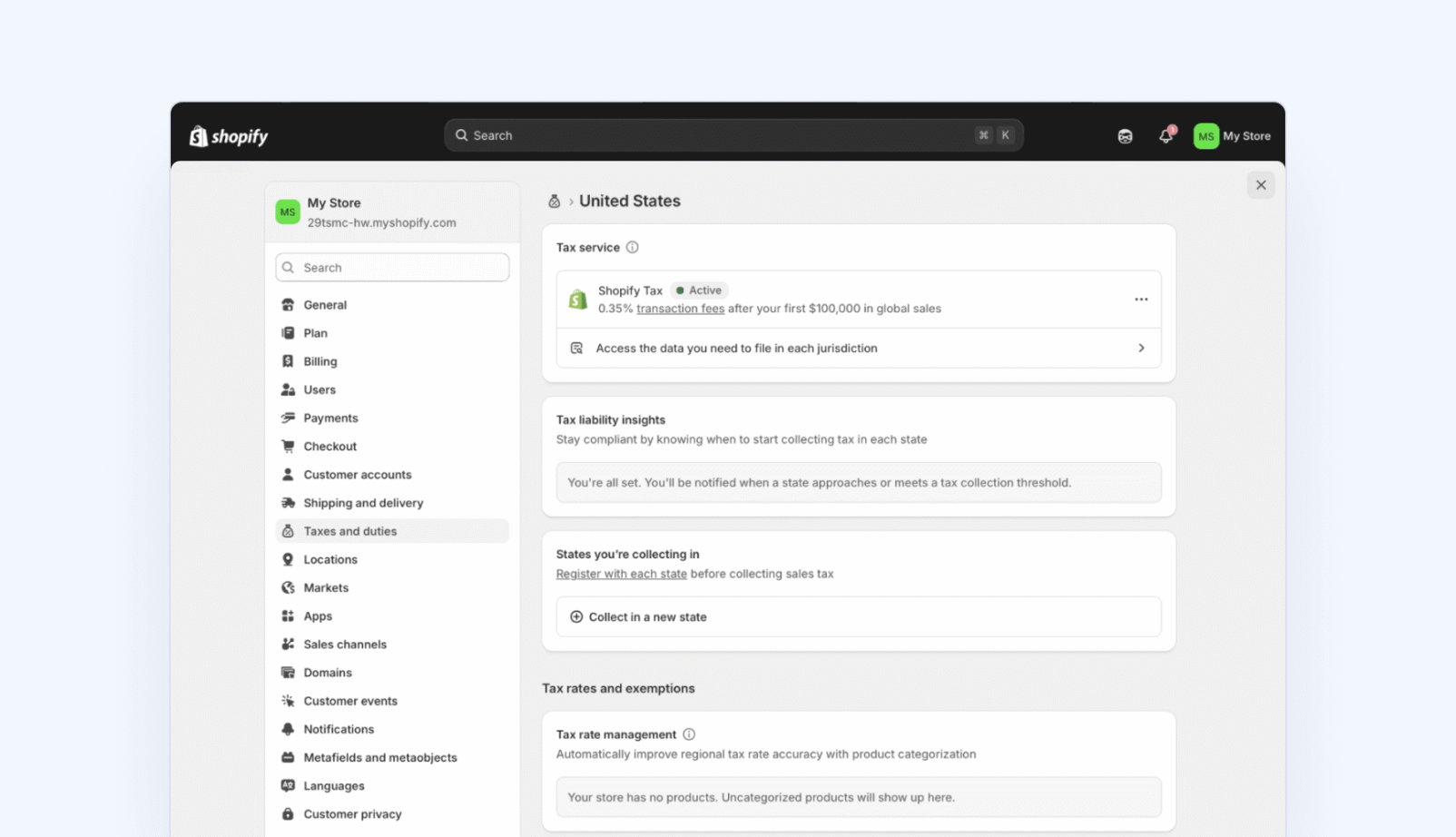The width and height of the screenshot is (1456, 837).
Task: Click the Checkout cart icon
Action: [x=288, y=446]
